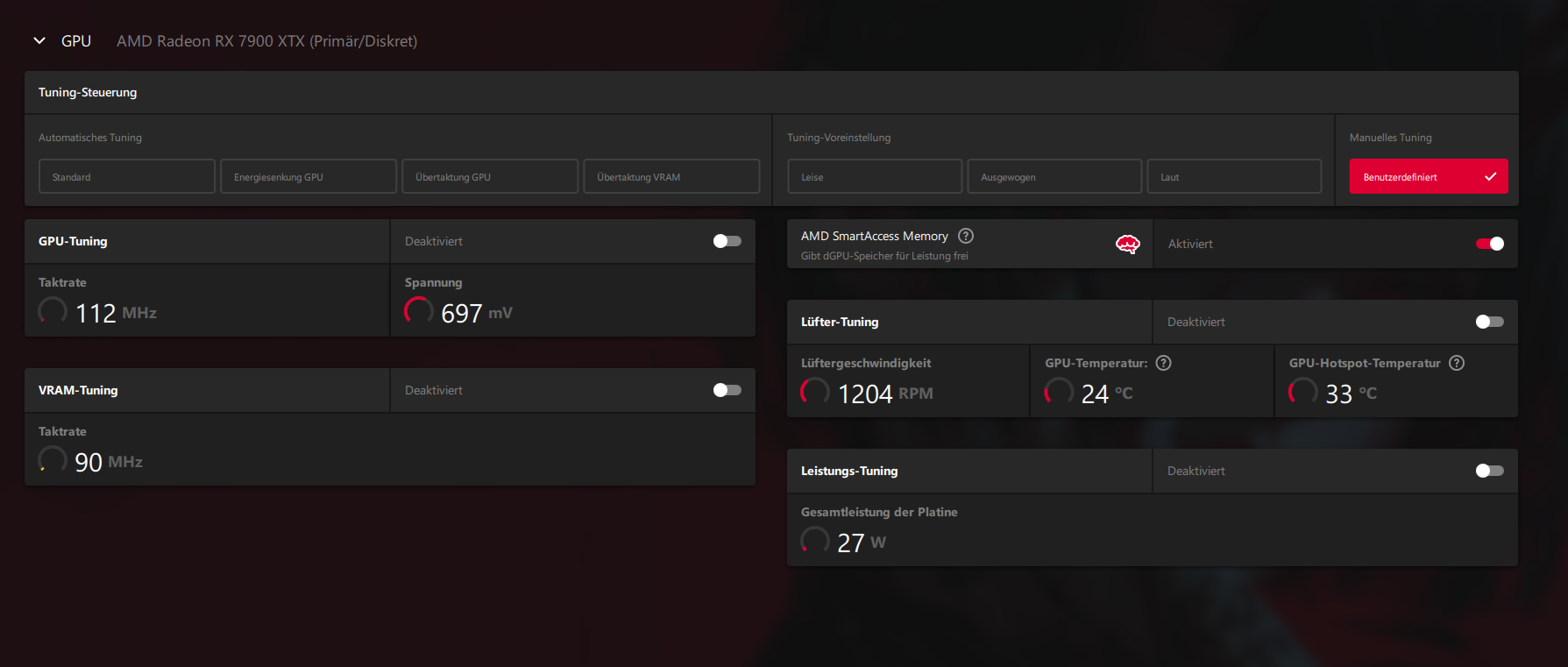Click Deaktiviert status in GPU-Tuning row
This screenshot has height=667, width=1568.
434,241
